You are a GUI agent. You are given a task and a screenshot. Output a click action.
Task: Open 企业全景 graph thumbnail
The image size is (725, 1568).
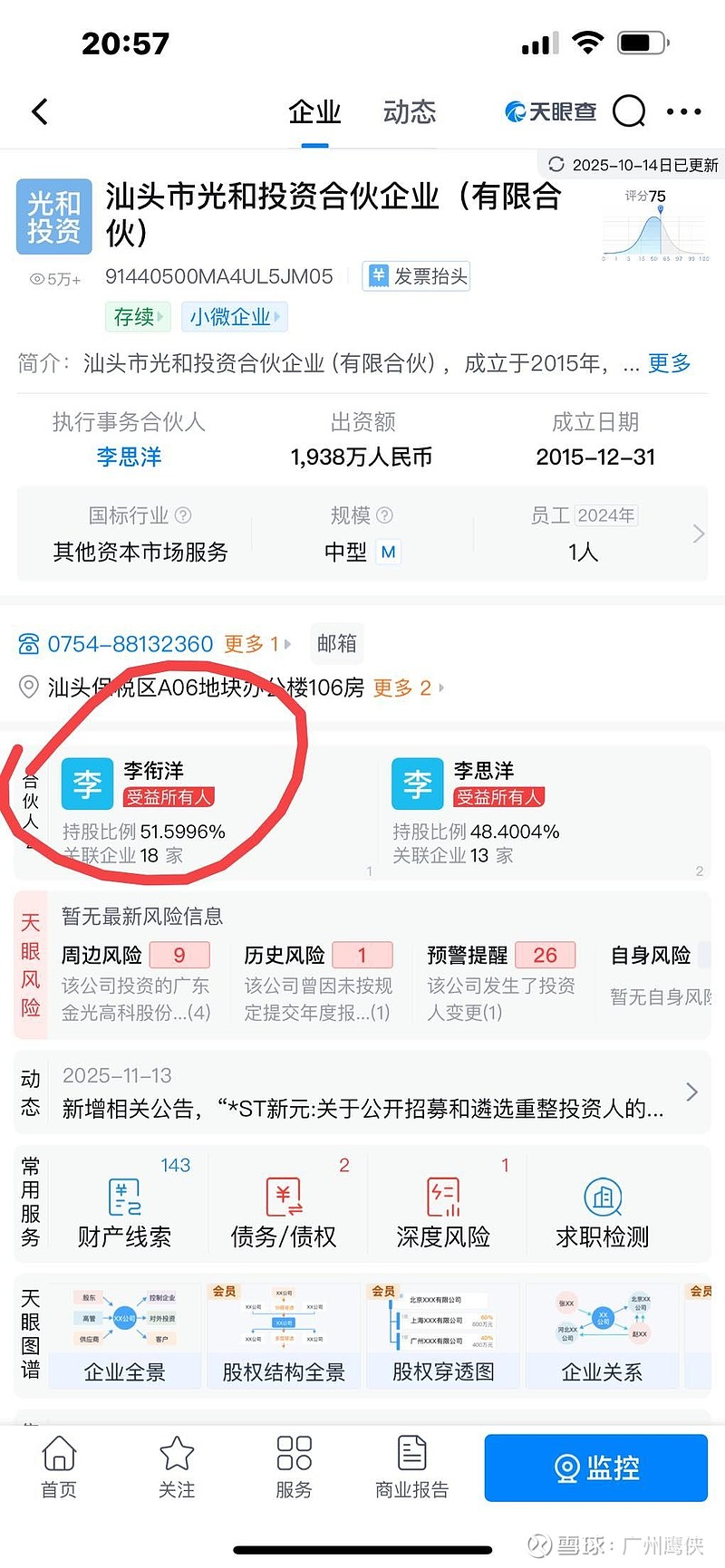click(x=125, y=1335)
